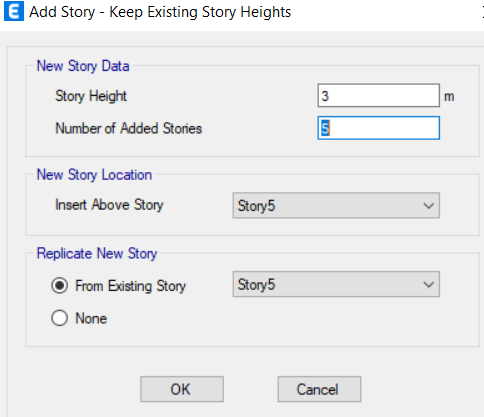Click the Add Story dialog title text

(x=160, y=12)
